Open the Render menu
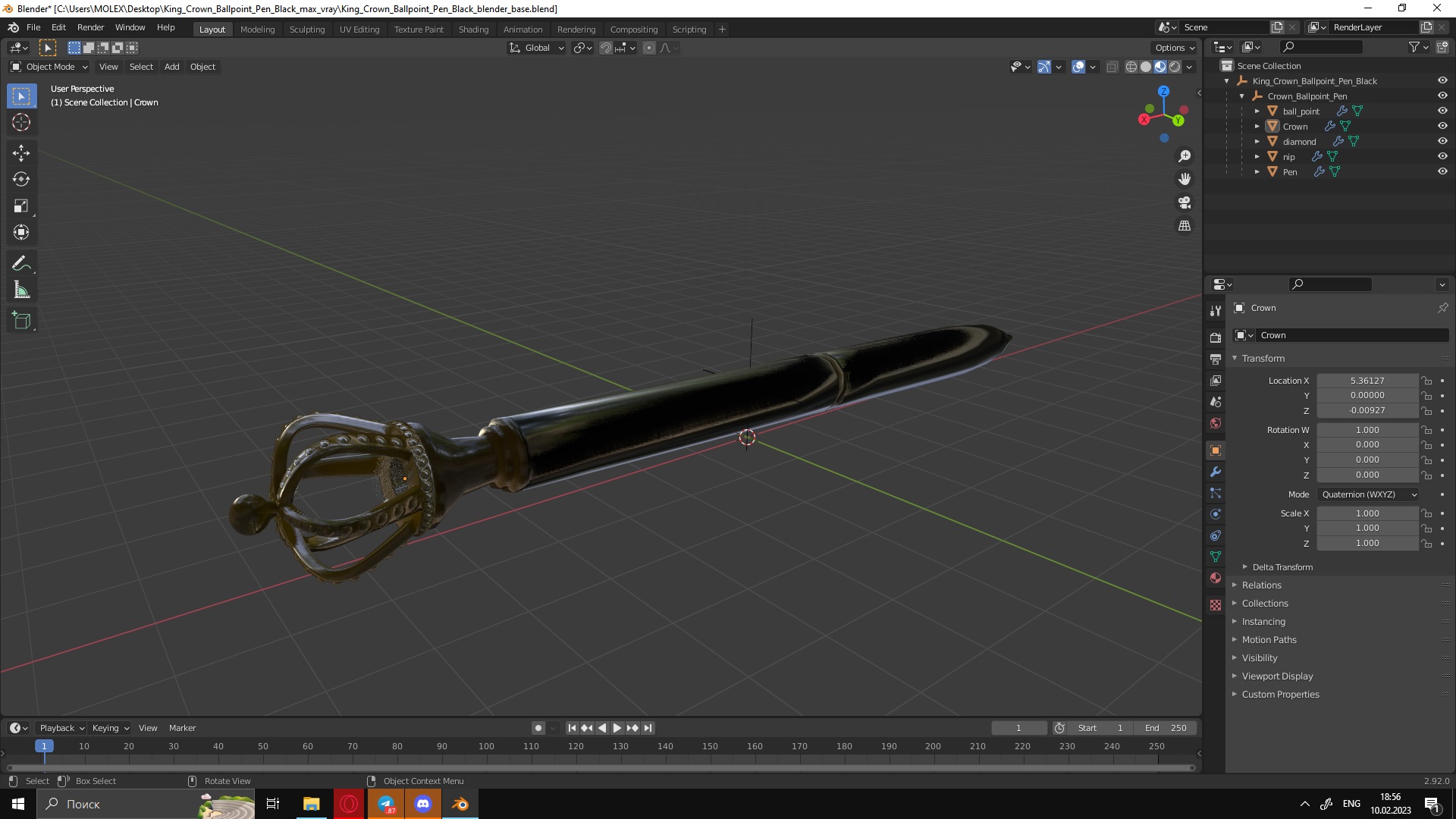Image resolution: width=1456 pixels, height=819 pixels. 90,27
